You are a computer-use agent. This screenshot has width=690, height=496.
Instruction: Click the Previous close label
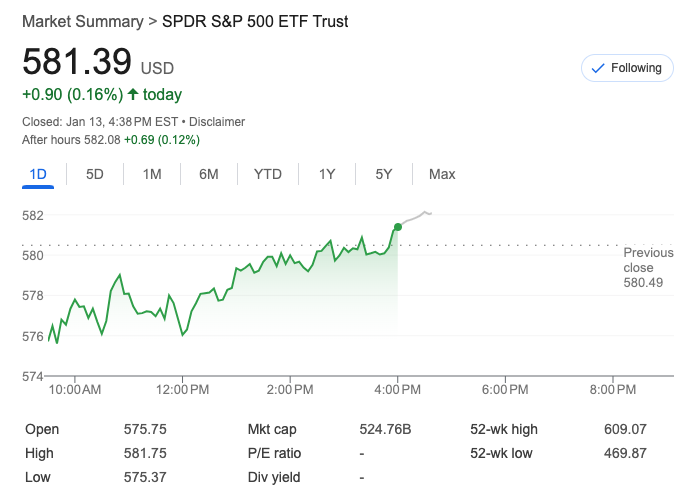[648, 260]
